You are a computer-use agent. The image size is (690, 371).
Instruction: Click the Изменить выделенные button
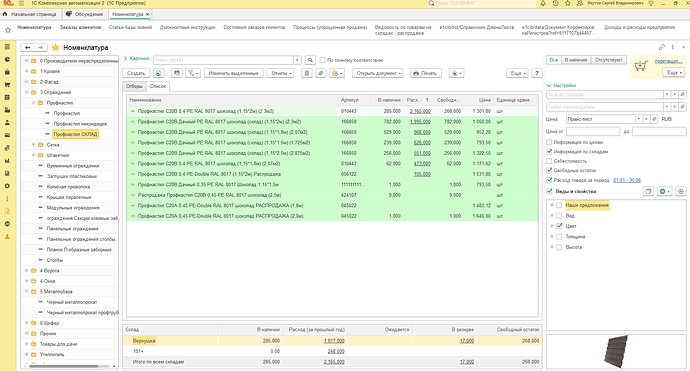234,73
